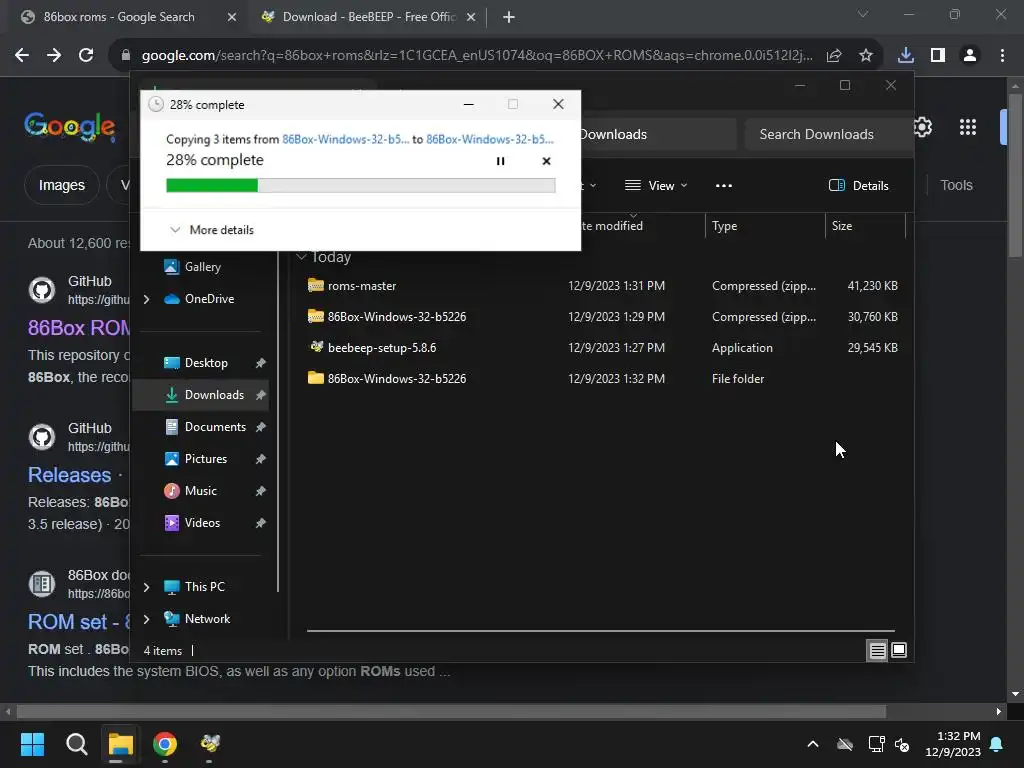The width and height of the screenshot is (1024, 768).
Task: Go back in Chrome
Action: click(x=22, y=56)
